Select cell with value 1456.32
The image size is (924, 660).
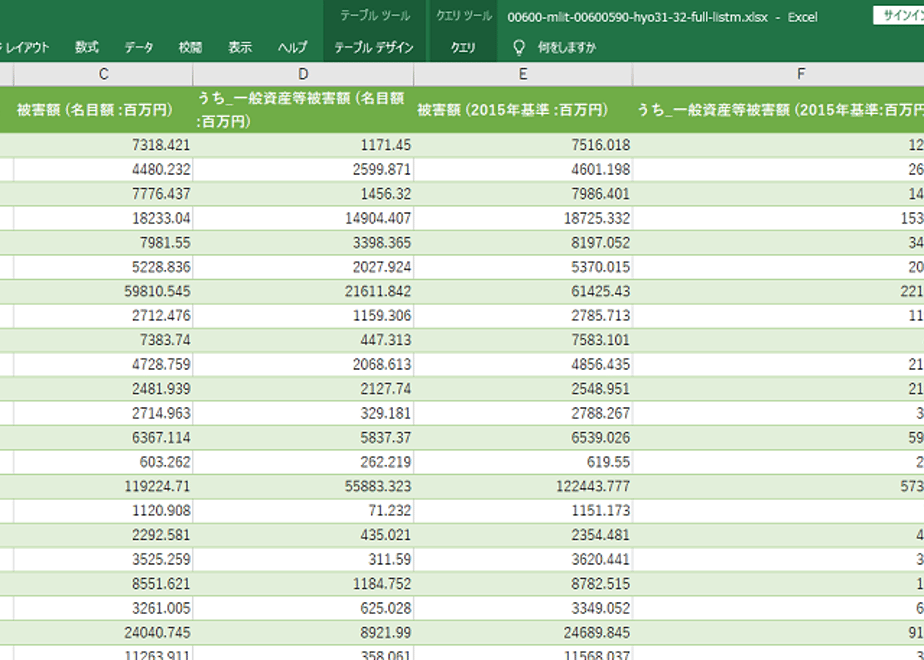click(303, 194)
